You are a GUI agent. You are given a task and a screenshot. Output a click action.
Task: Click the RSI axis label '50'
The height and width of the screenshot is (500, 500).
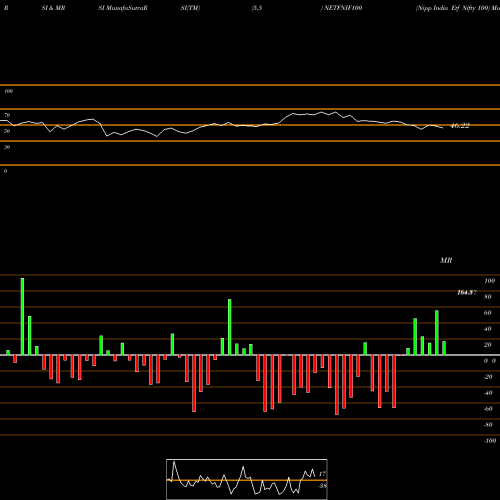[7, 131]
